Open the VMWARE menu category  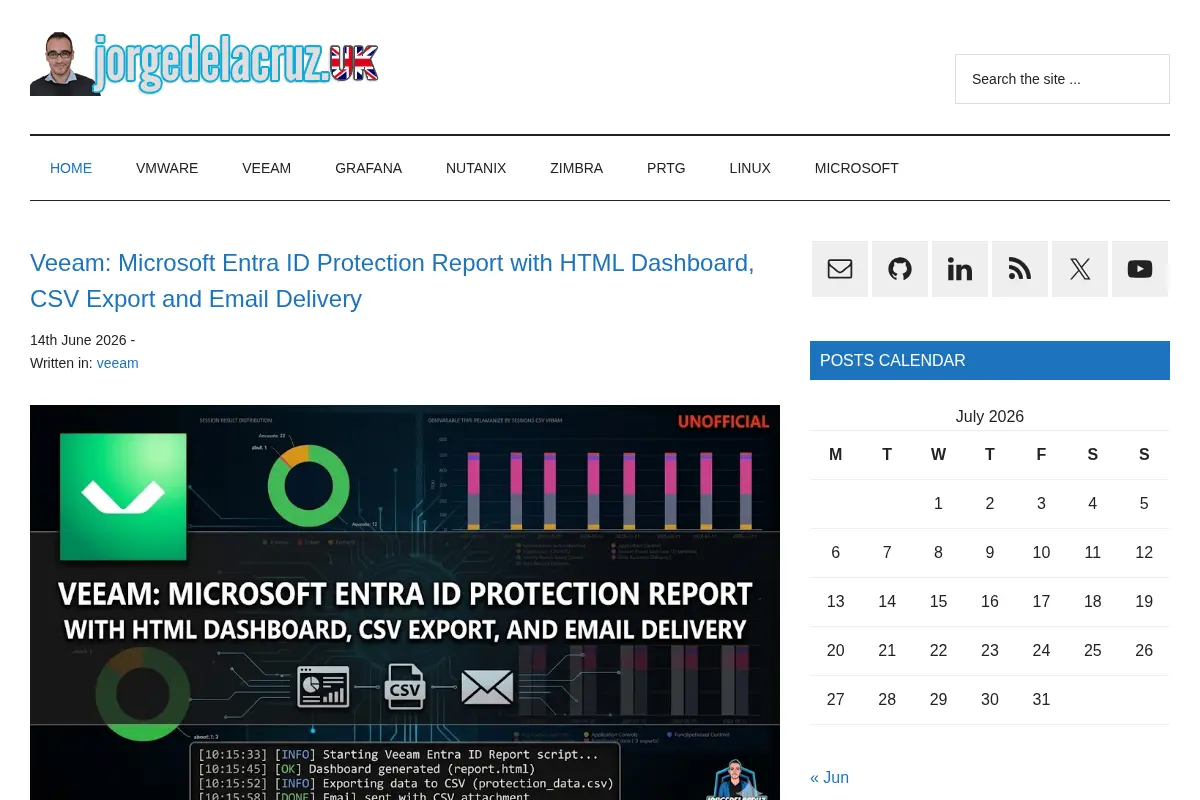(167, 168)
